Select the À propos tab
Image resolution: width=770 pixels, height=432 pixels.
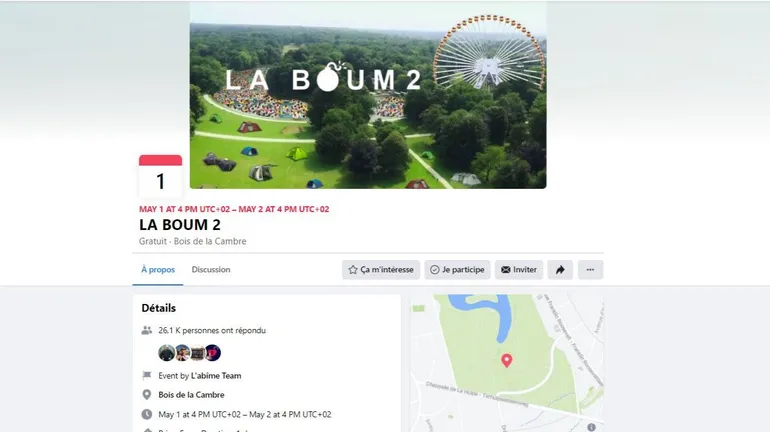(x=158, y=270)
